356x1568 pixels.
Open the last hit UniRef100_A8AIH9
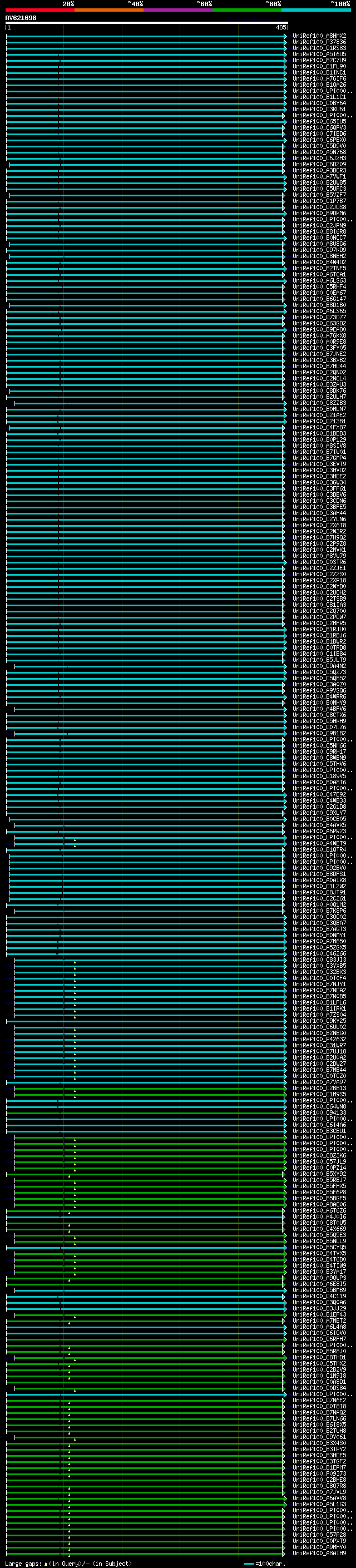point(319,1553)
